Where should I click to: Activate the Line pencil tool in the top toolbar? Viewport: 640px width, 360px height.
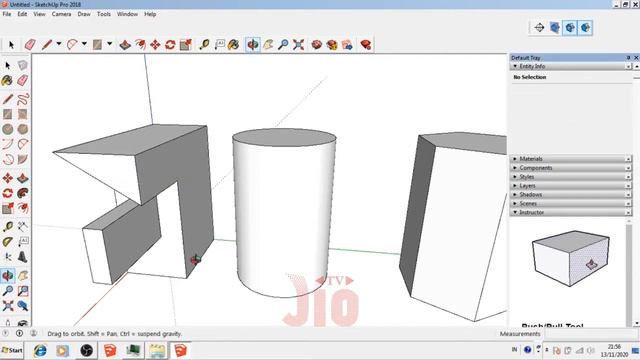tap(47, 44)
